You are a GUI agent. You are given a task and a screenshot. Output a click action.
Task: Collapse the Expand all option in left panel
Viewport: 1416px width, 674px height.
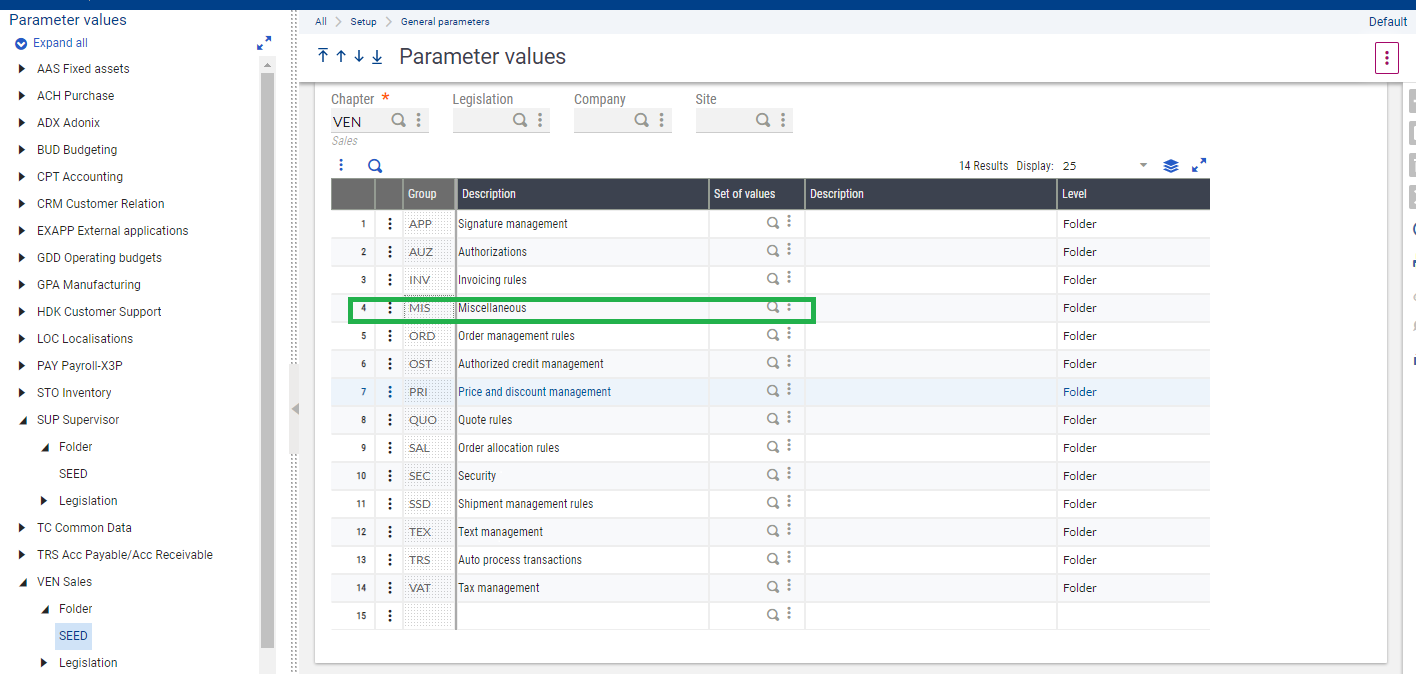pyautogui.click(x=20, y=43)
